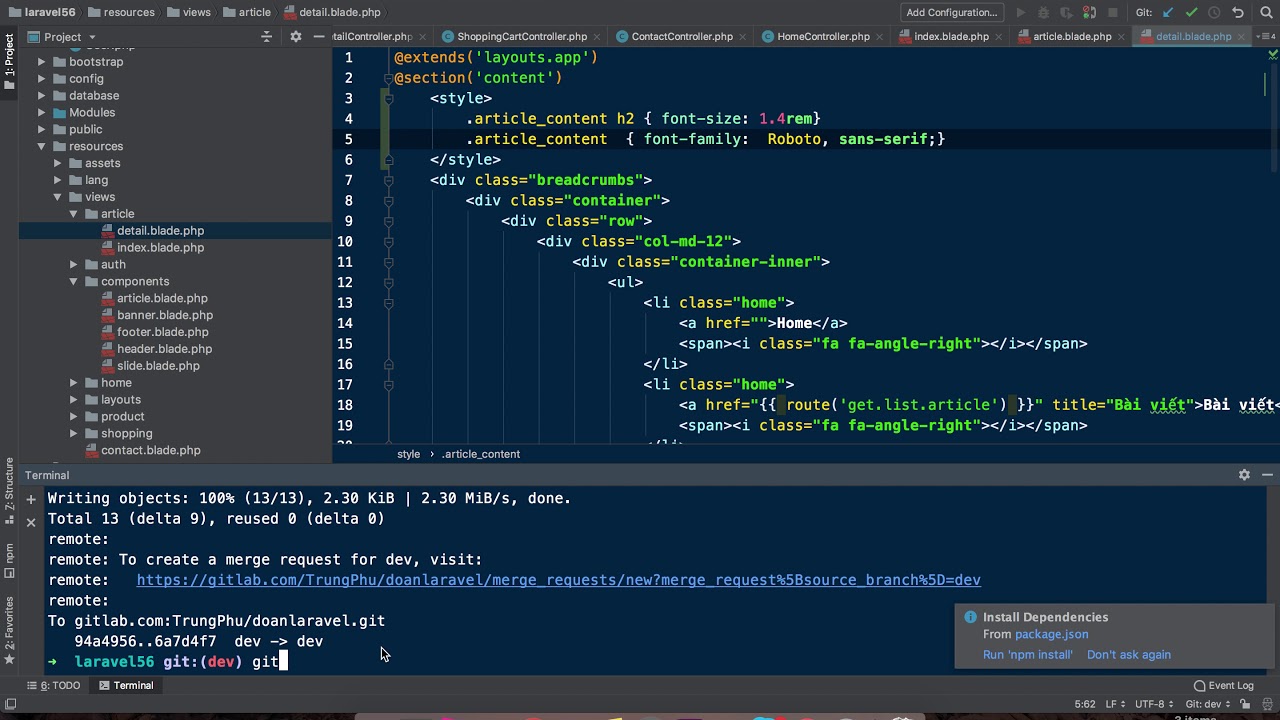This screenshot has width=1280, height=720.
Task: Toggle tool window bars icon in status bar
Action: (x=10, y=704)
